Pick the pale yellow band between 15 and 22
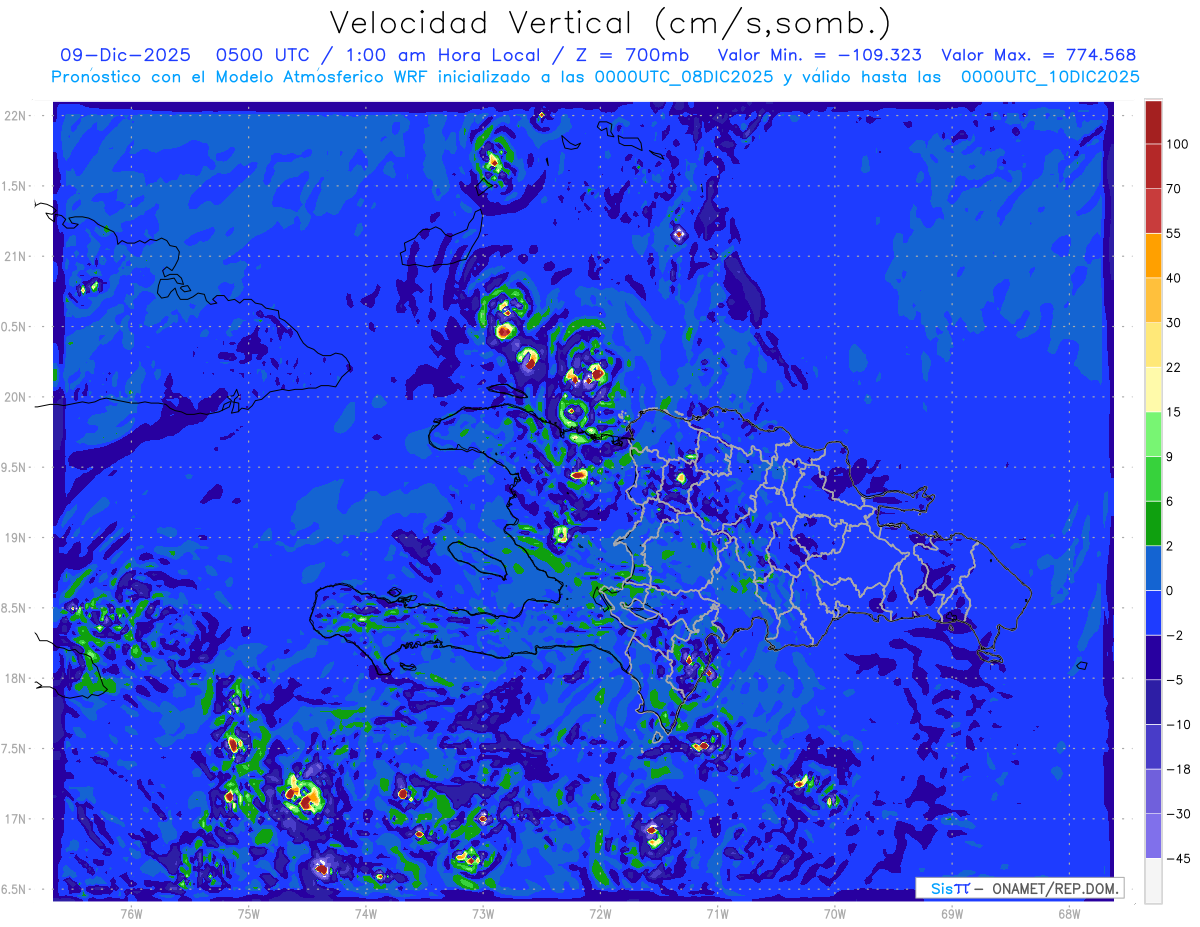 (1153, 389)
